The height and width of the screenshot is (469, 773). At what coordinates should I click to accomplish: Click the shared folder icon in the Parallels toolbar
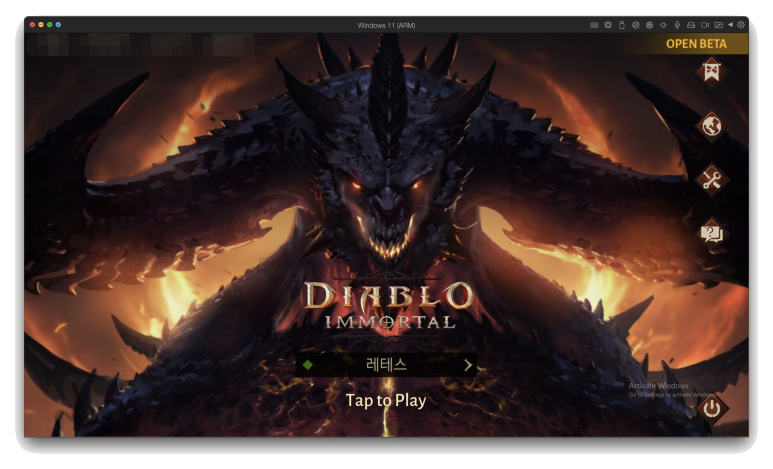coord(719,25)
